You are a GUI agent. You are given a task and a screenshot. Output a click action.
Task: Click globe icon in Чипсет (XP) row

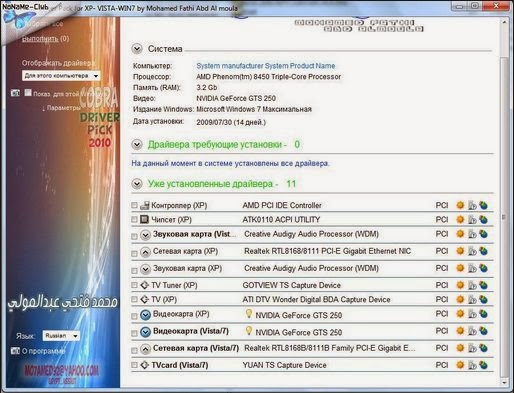click(x=483, y=220)
